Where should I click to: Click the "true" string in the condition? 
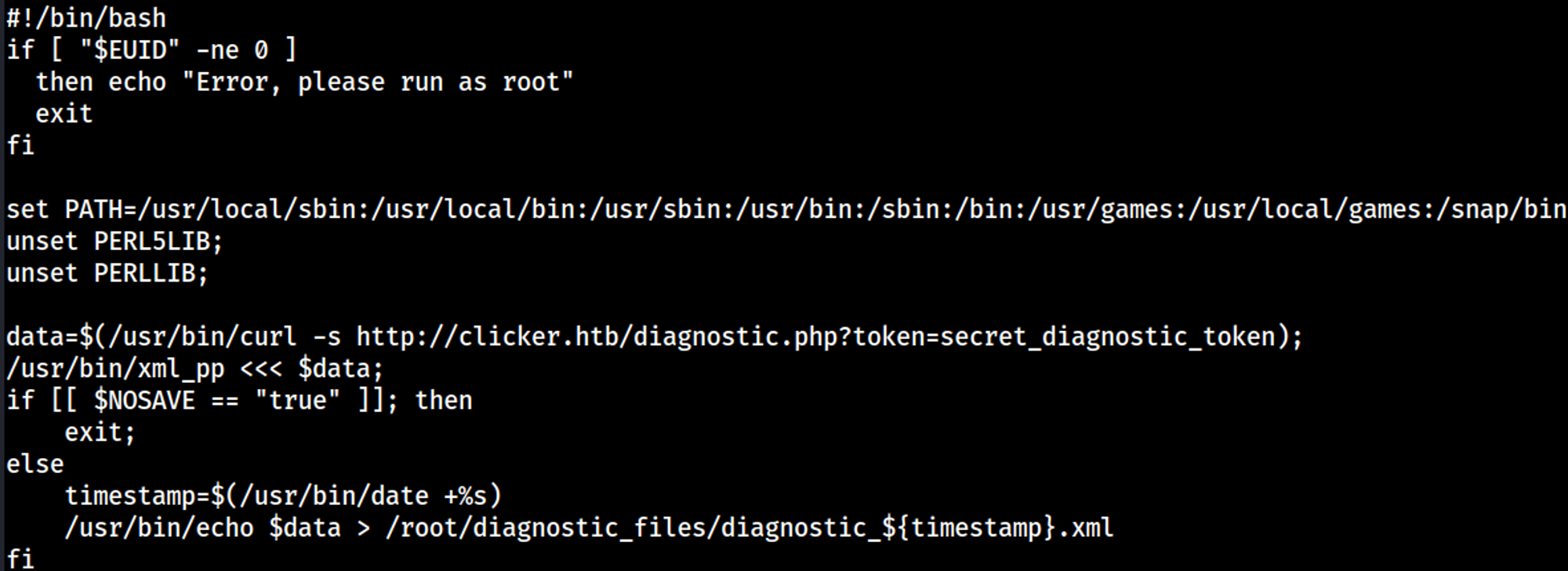[x=297, y=401]
